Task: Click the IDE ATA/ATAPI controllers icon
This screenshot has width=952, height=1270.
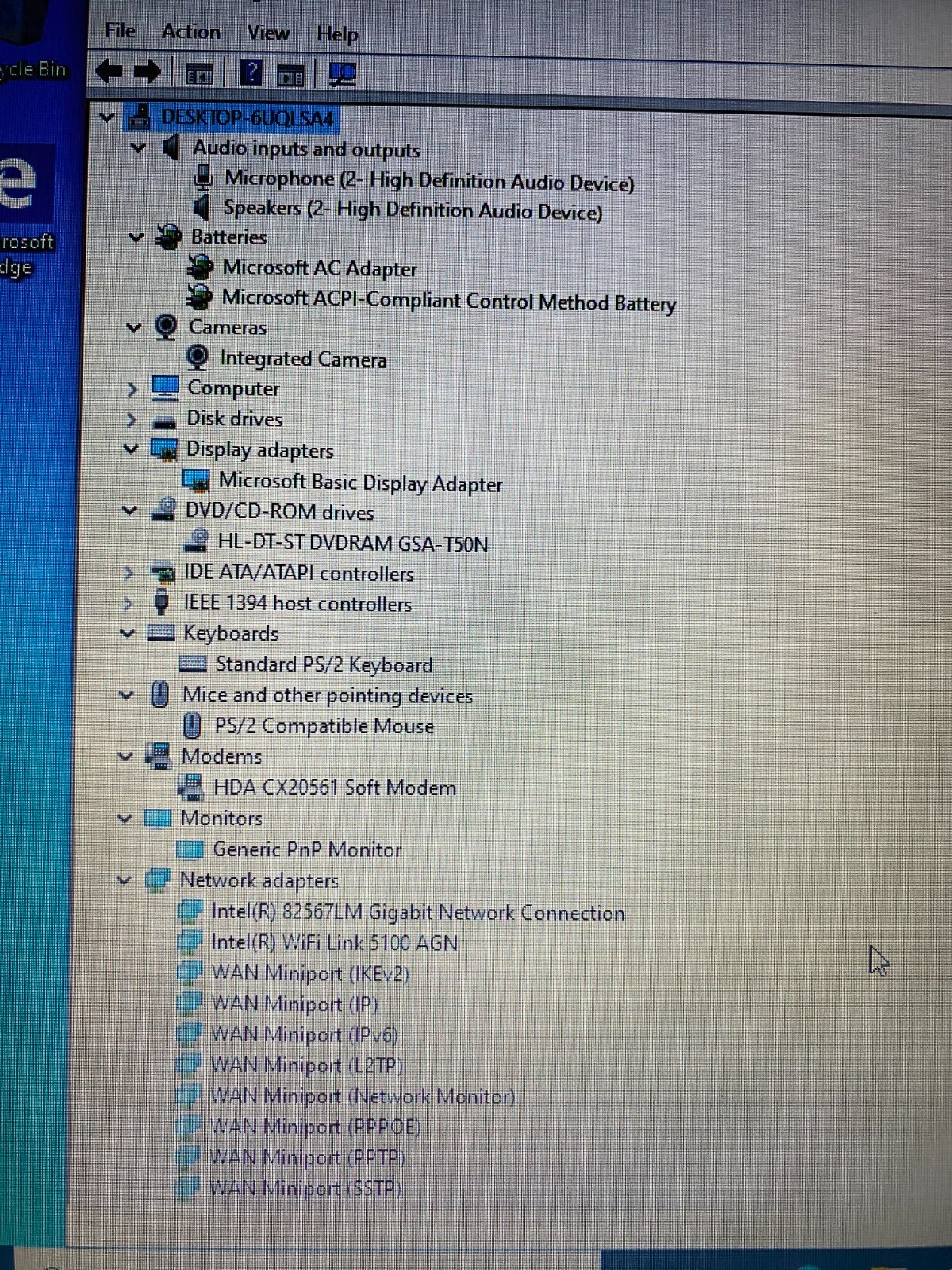Action: [x=162, y=572]
